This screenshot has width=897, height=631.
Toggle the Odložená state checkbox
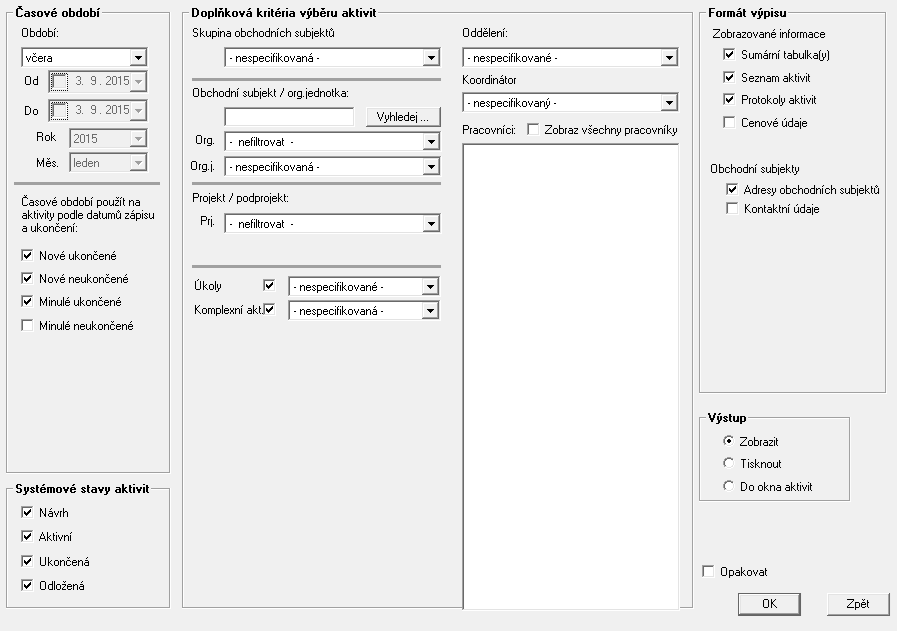[x=27, y=585]
